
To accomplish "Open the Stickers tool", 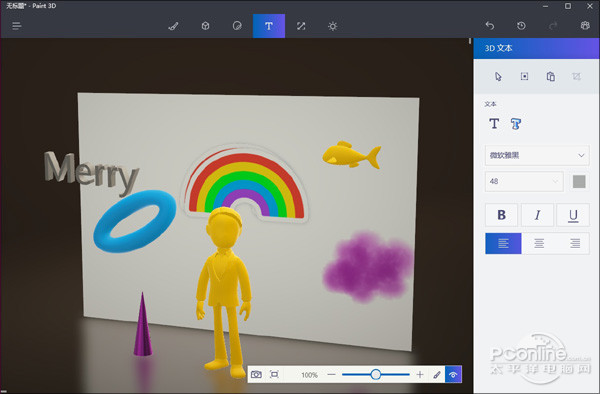I will (x=237, y=26).
